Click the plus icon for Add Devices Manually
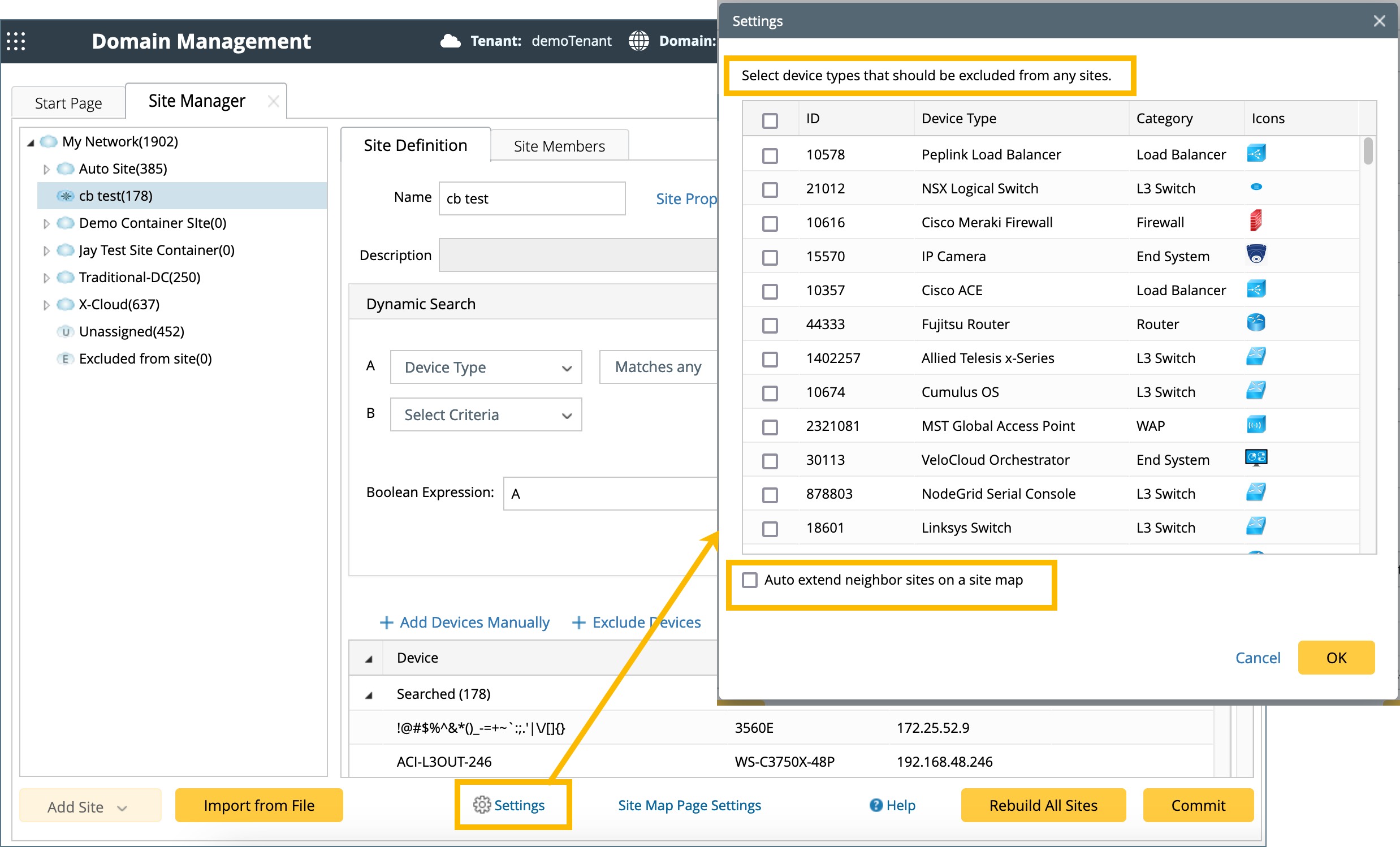The height and width of the screenshot is (847, 1400). (x=386, y=623)
